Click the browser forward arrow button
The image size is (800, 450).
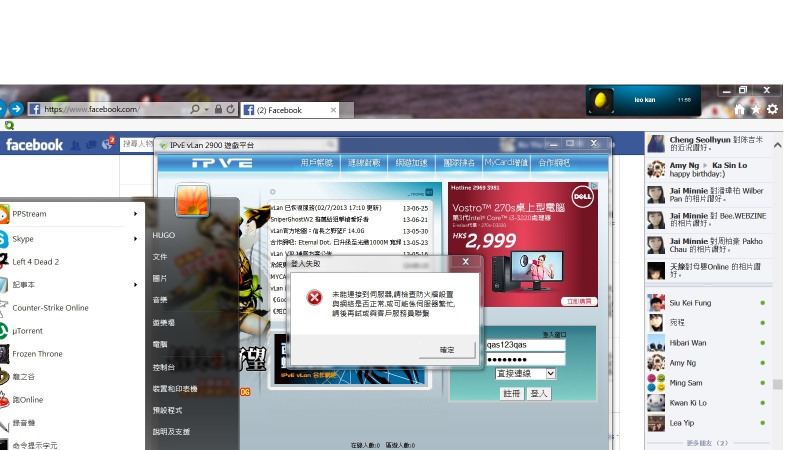[16, 109]
